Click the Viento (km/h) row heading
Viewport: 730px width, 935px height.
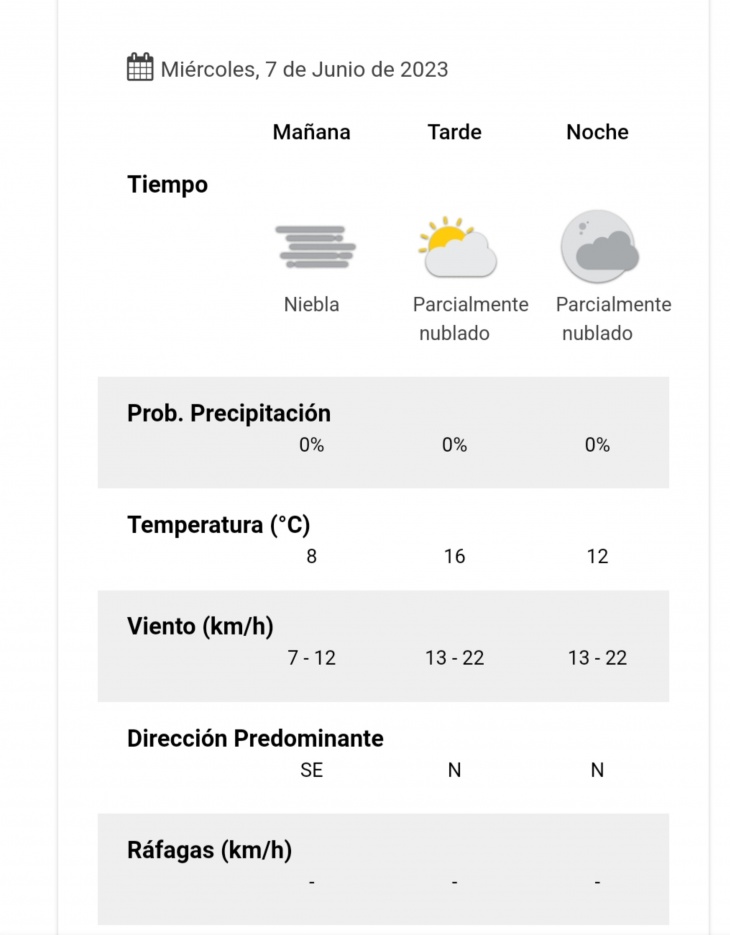[x=200, y=626]
